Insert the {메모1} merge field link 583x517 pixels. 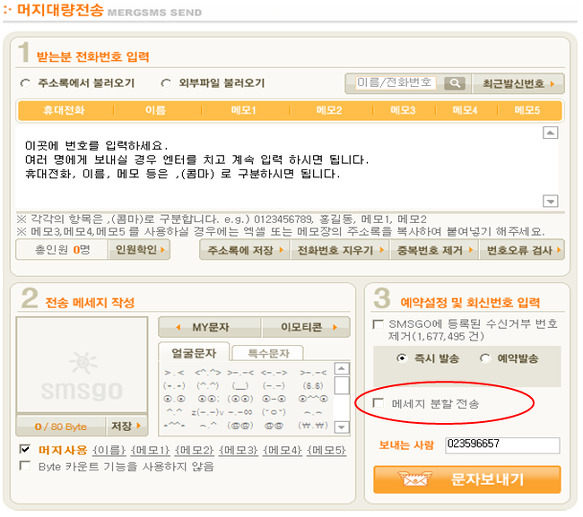pos(150,450)
